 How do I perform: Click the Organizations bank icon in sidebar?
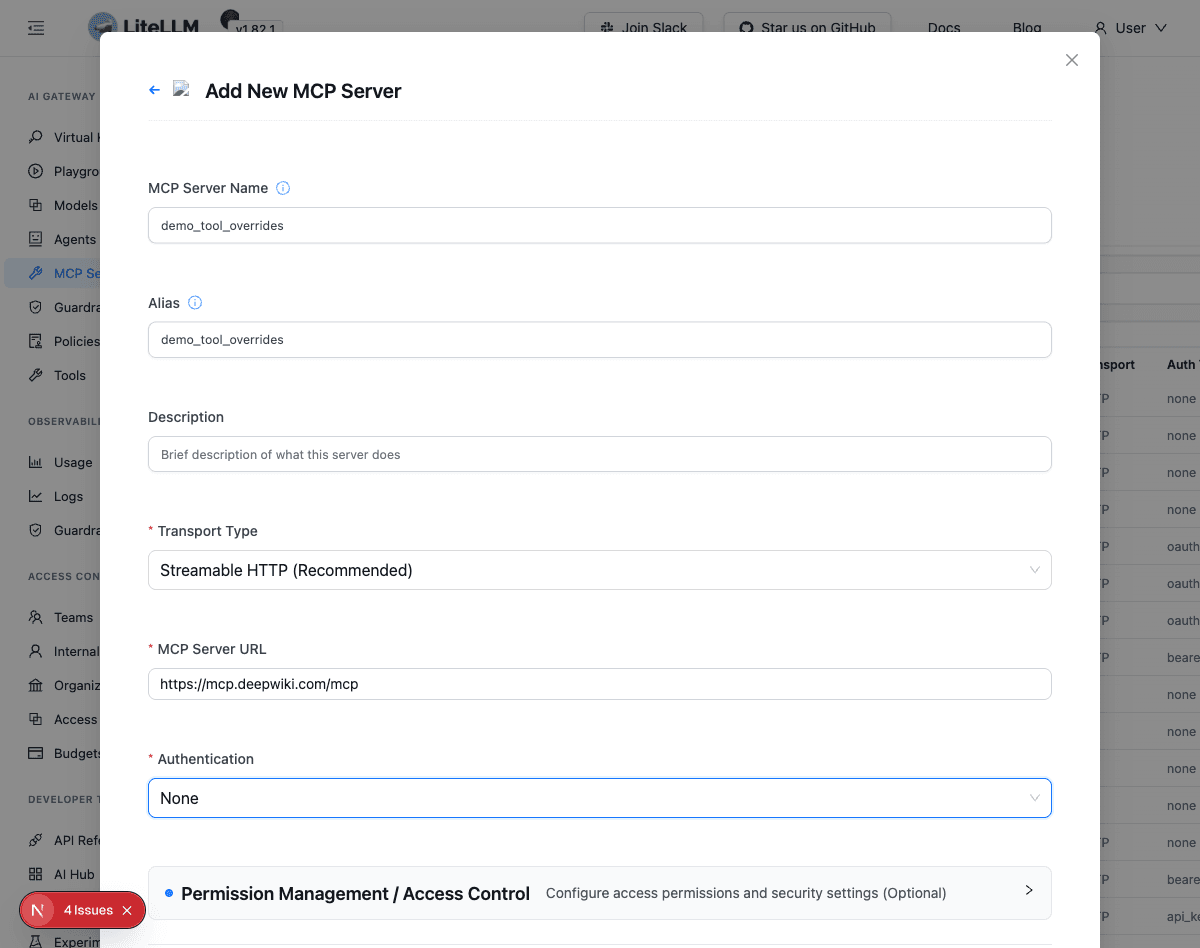click(36, 685)
